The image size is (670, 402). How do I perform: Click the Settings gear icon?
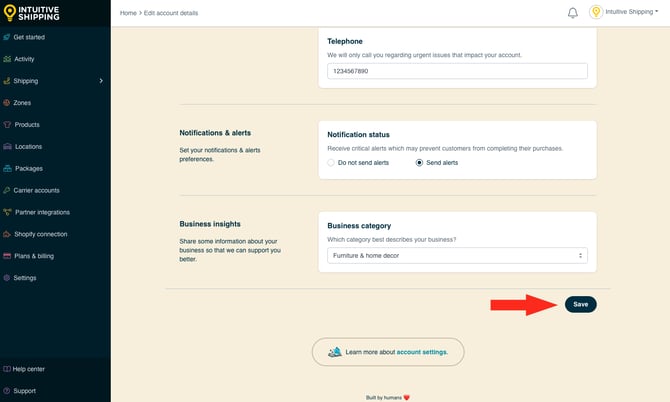tap(7, 278)
